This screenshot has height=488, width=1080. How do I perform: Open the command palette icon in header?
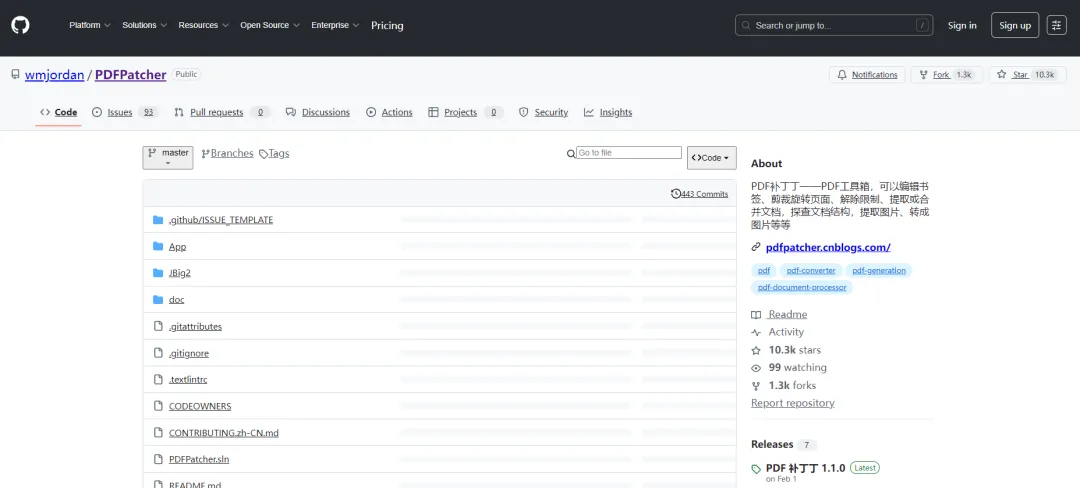click(1057, 25)
